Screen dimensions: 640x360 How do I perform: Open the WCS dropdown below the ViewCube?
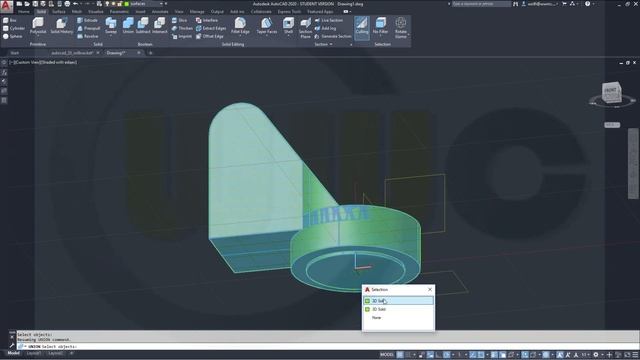pos(612,124)
